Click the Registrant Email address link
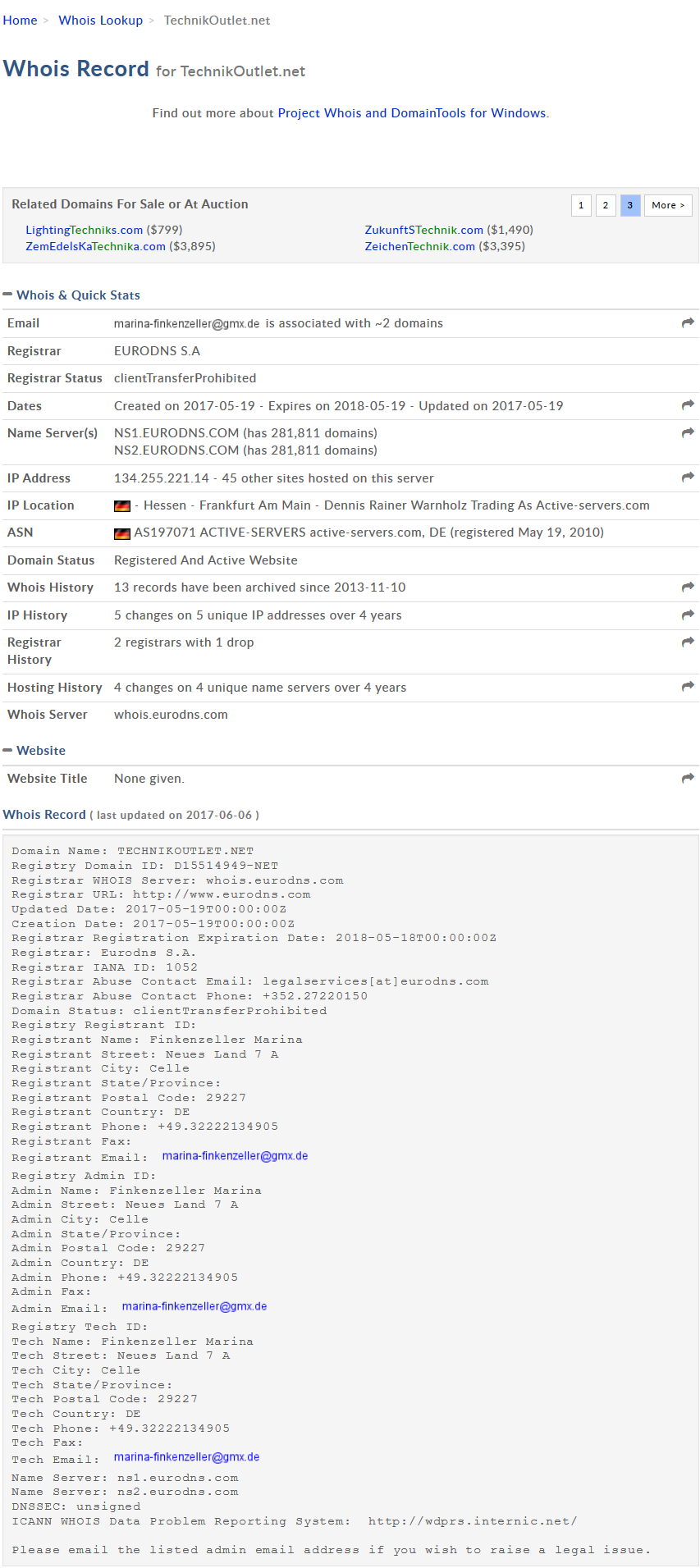 coord(235,1156)
